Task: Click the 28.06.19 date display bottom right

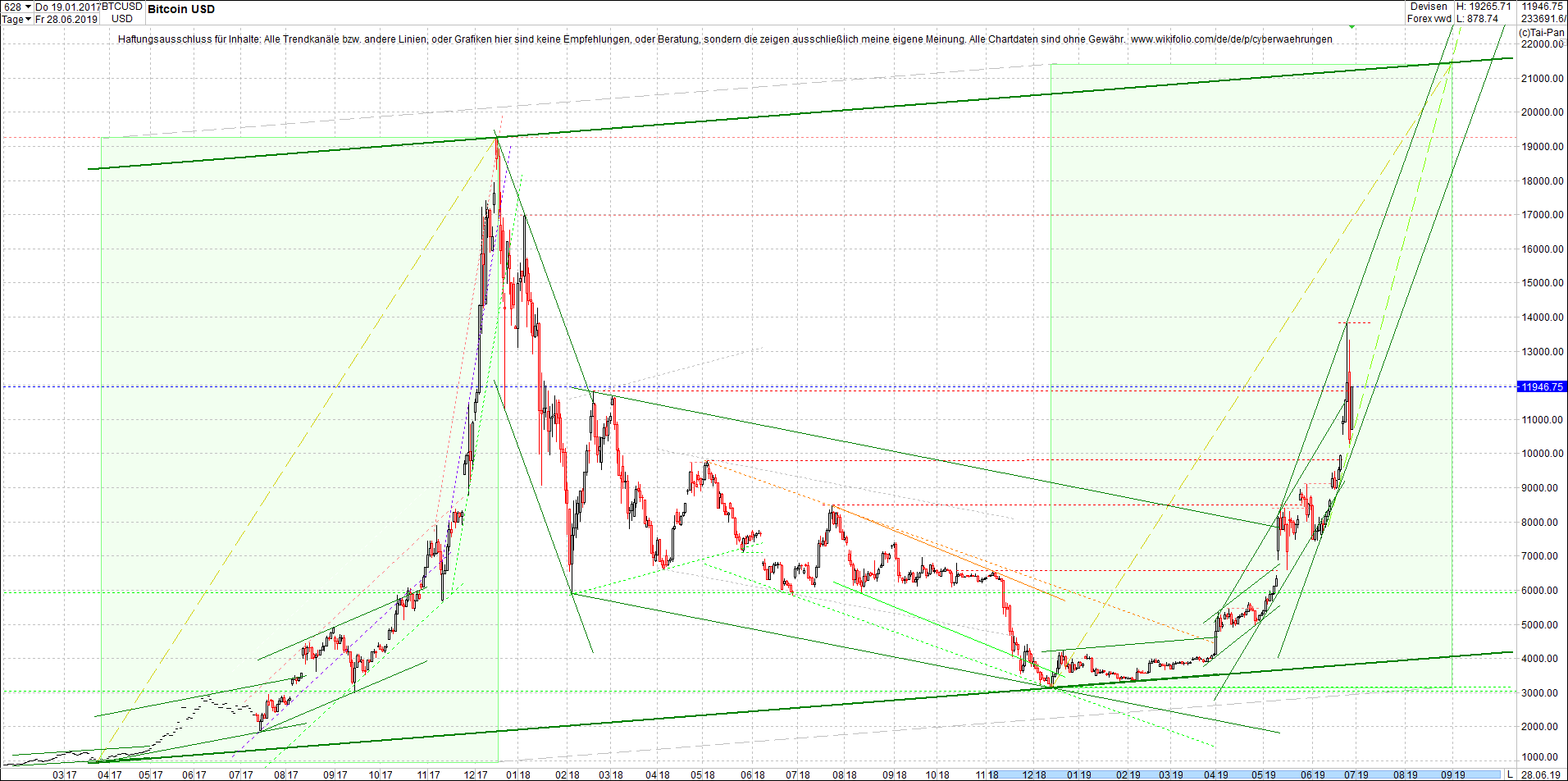Action: click(x=1540, y=775)
